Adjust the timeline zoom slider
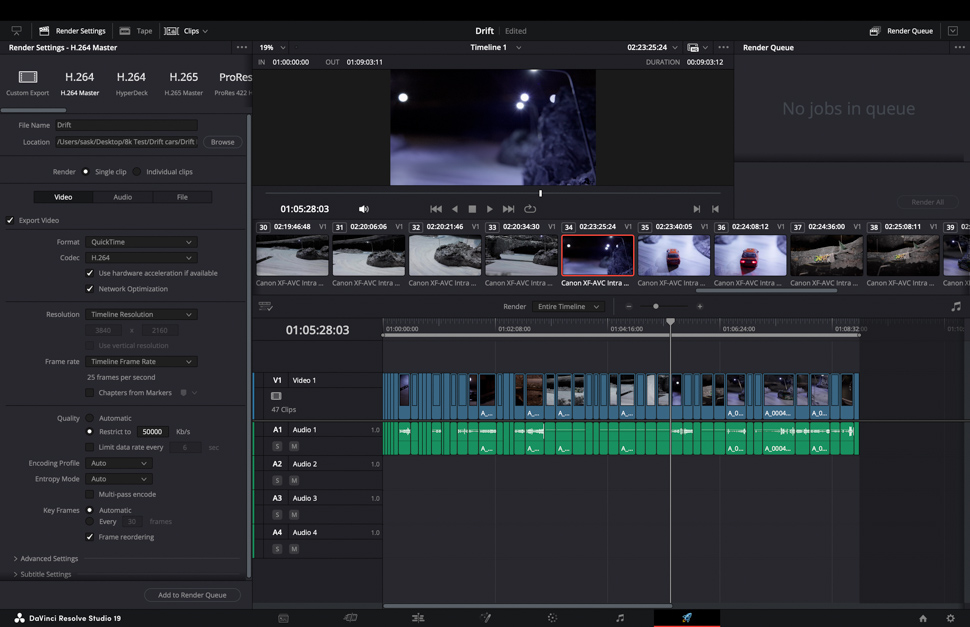 coord(656,307)
